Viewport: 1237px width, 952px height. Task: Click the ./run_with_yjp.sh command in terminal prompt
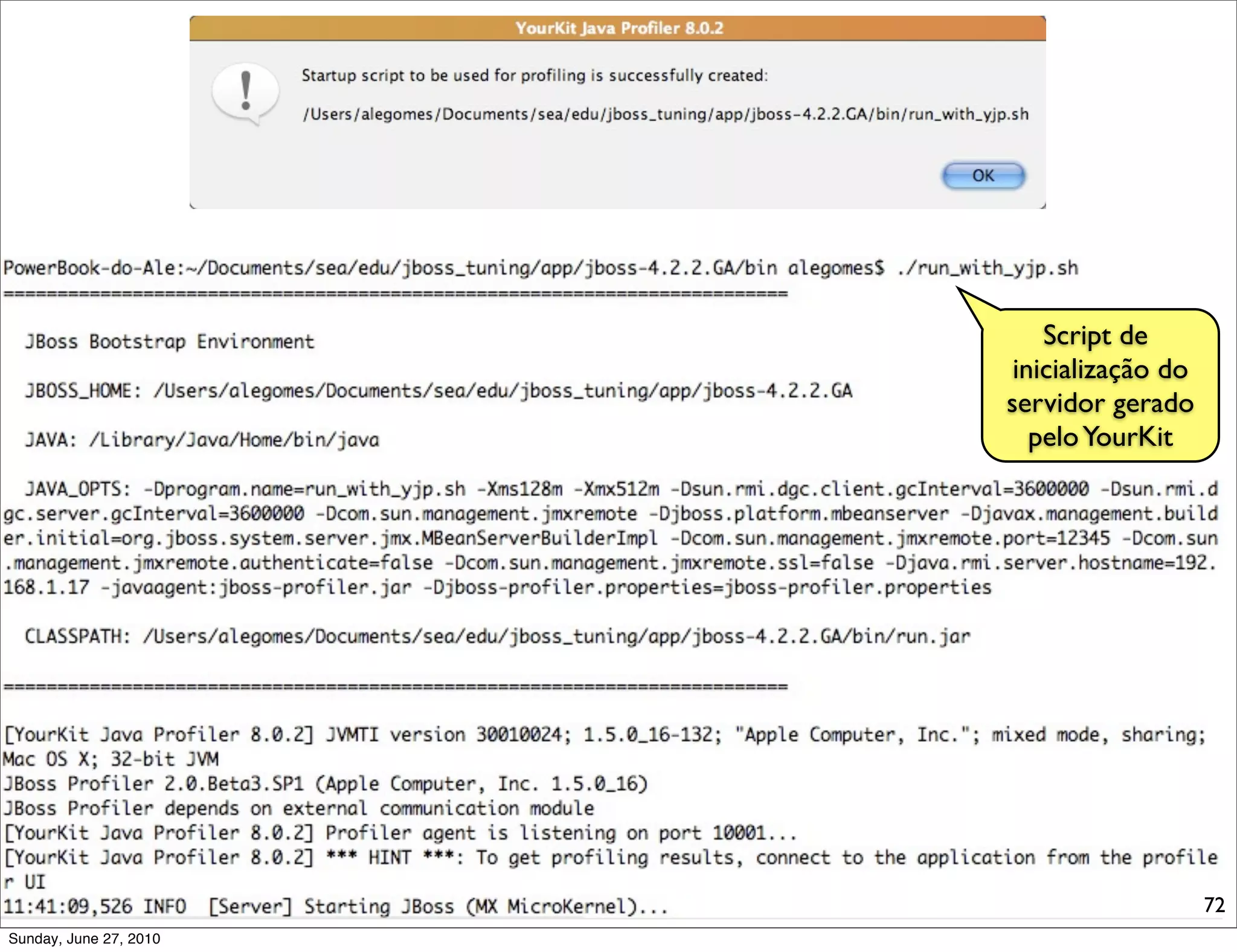[x=987, y=268]
